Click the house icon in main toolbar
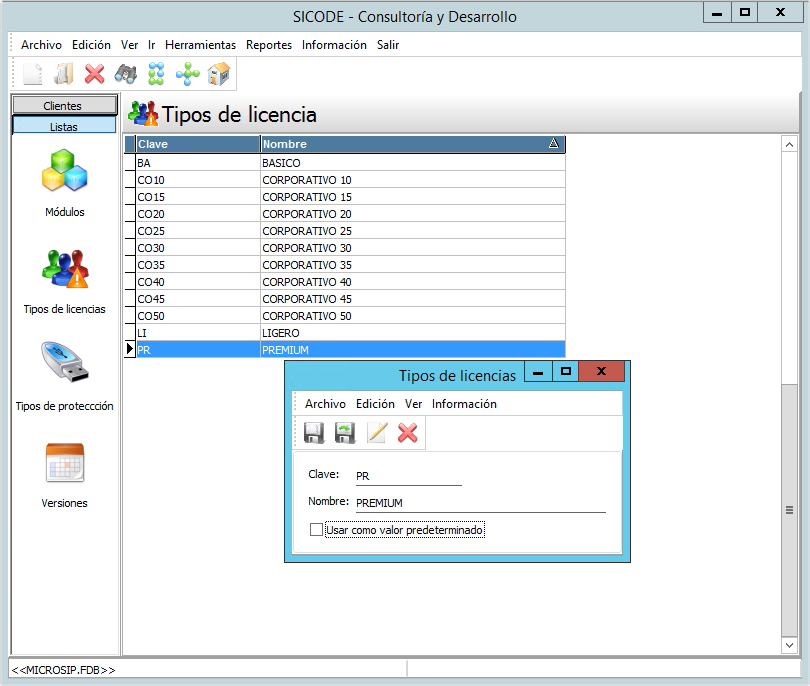Screen dimensions: 810x686 coord(219,73)
